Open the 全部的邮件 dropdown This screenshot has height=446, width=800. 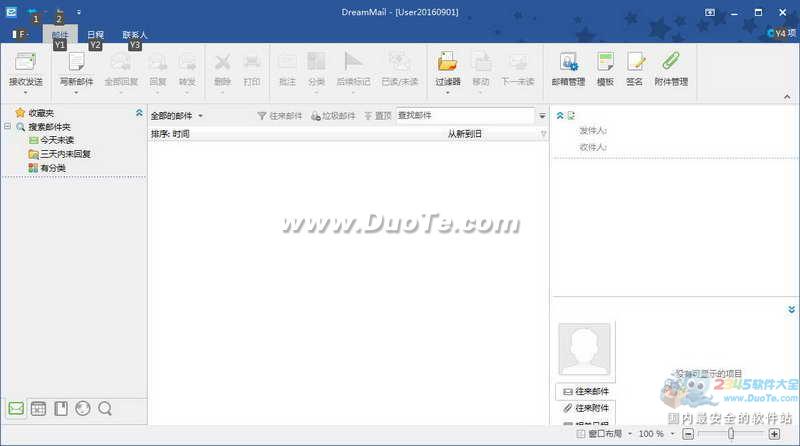pyautogui.click(x=177, y=116)
